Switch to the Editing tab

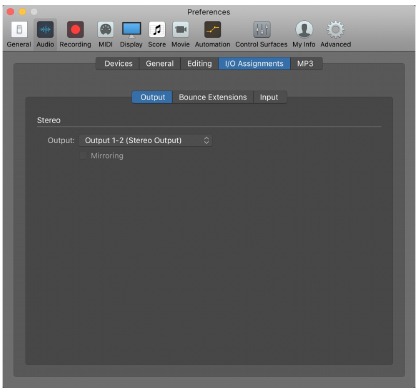(x=199, y=64)
